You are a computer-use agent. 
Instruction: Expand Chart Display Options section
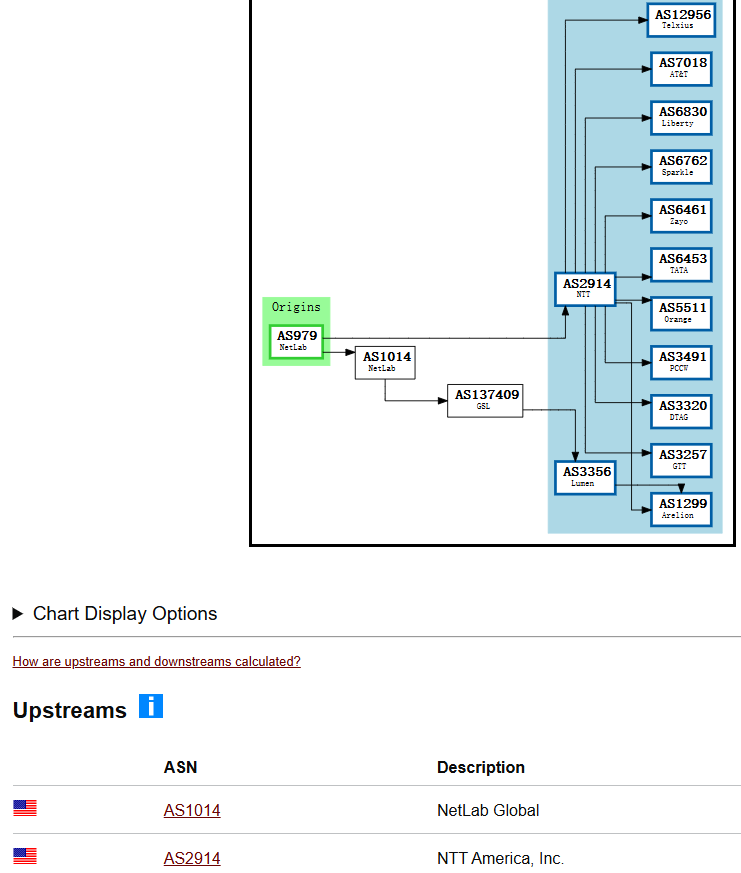[115, 614]
